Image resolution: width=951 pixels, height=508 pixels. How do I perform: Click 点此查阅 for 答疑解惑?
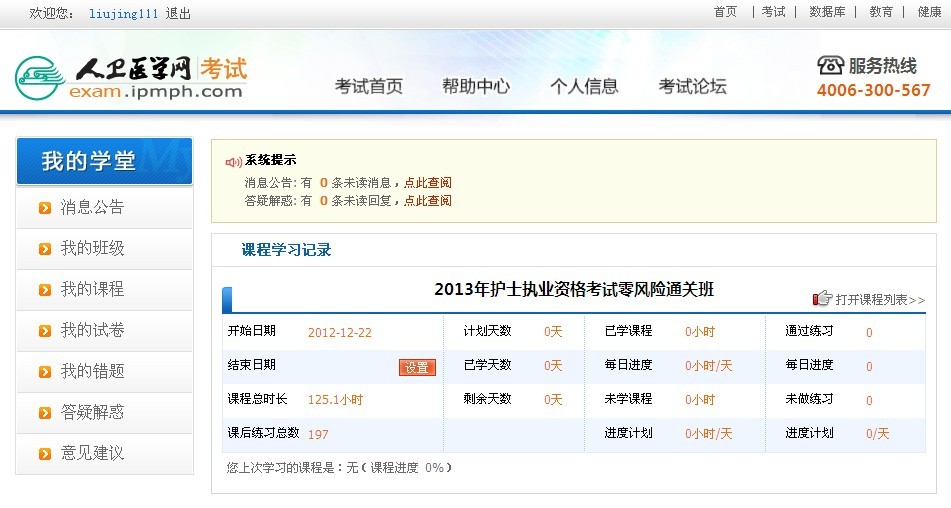[x=428, y=201]
